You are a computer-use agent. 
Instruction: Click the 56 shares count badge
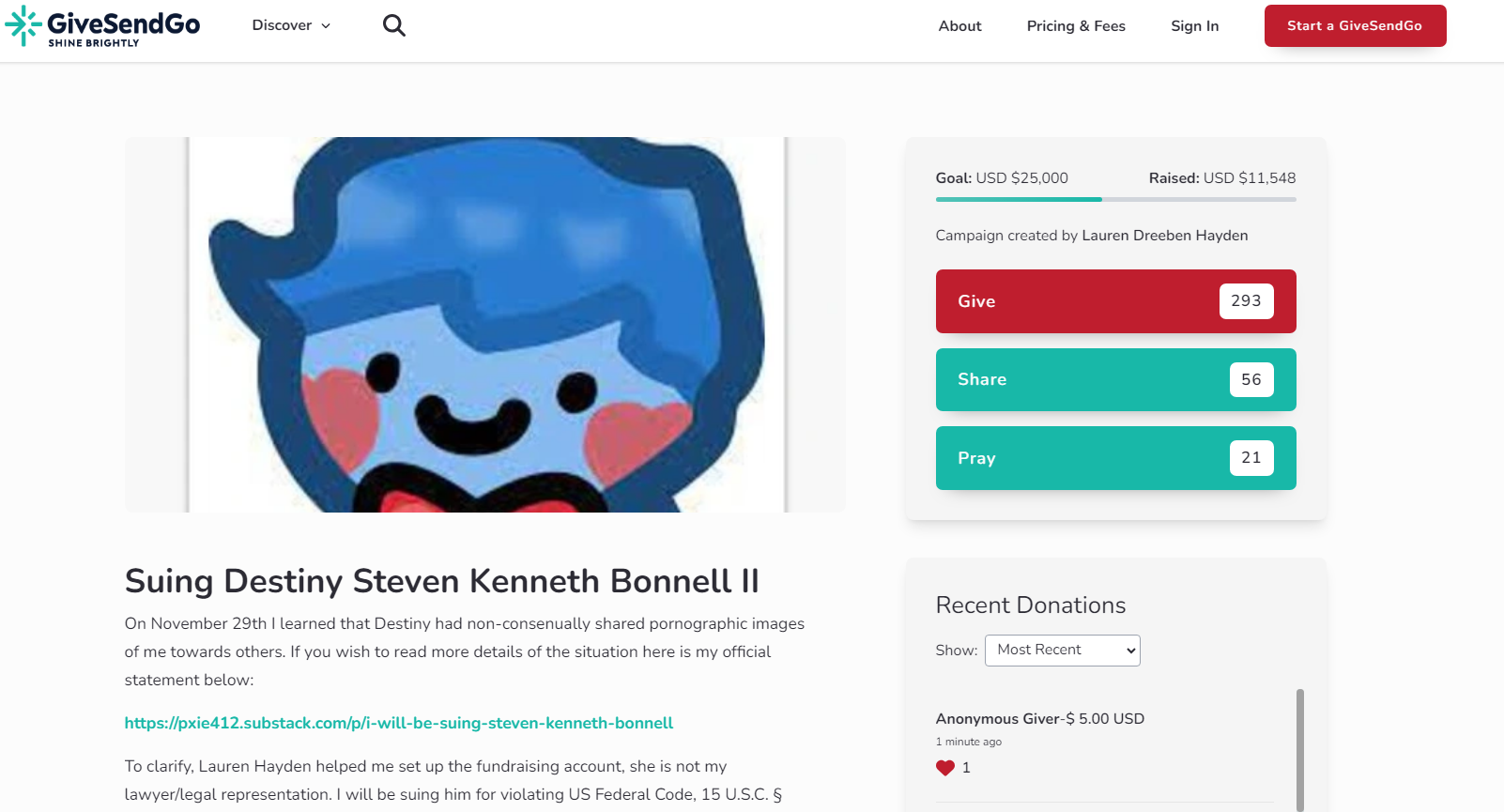1251,379
